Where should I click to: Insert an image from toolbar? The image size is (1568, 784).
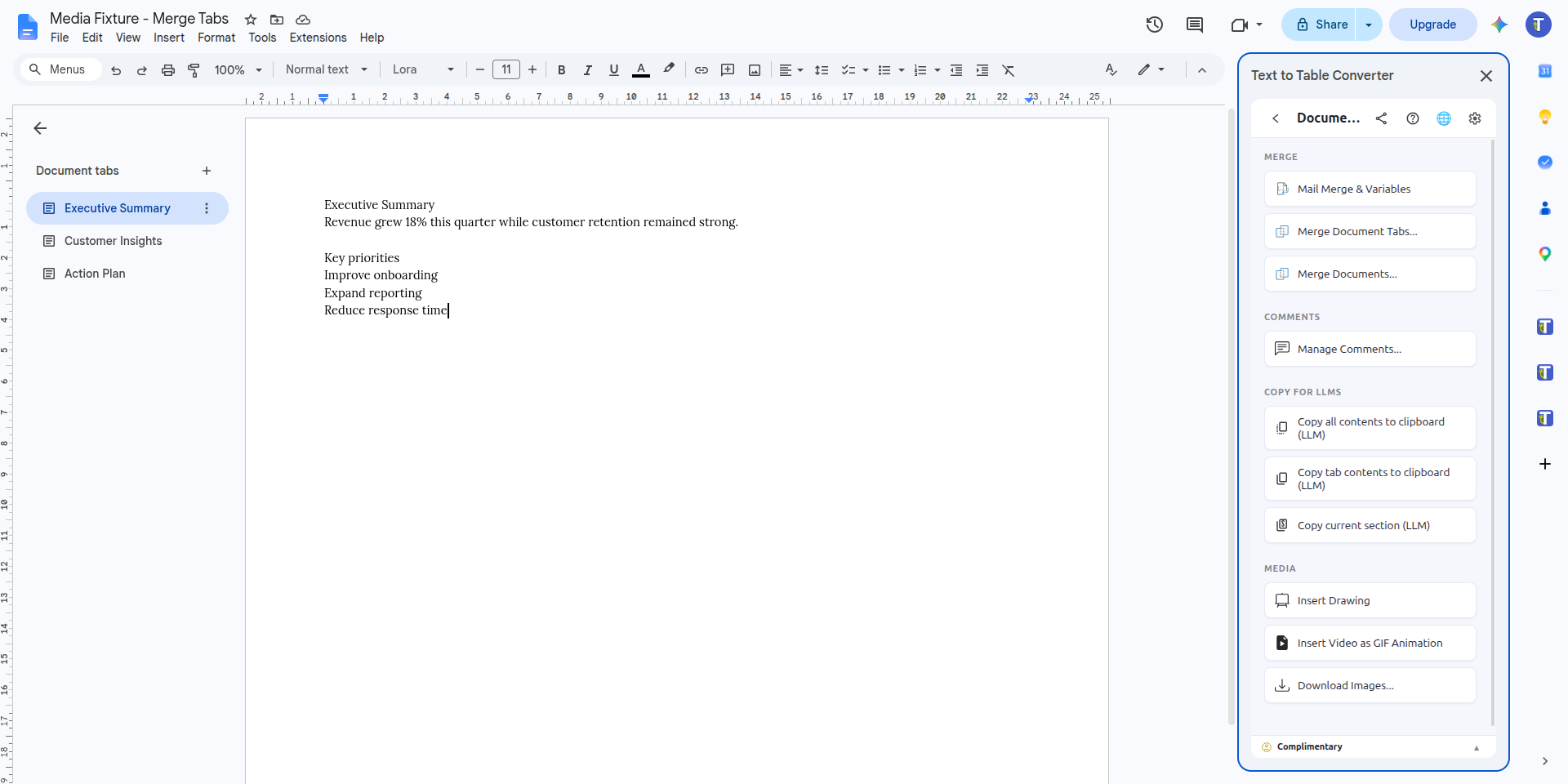(x=755, y=70)
